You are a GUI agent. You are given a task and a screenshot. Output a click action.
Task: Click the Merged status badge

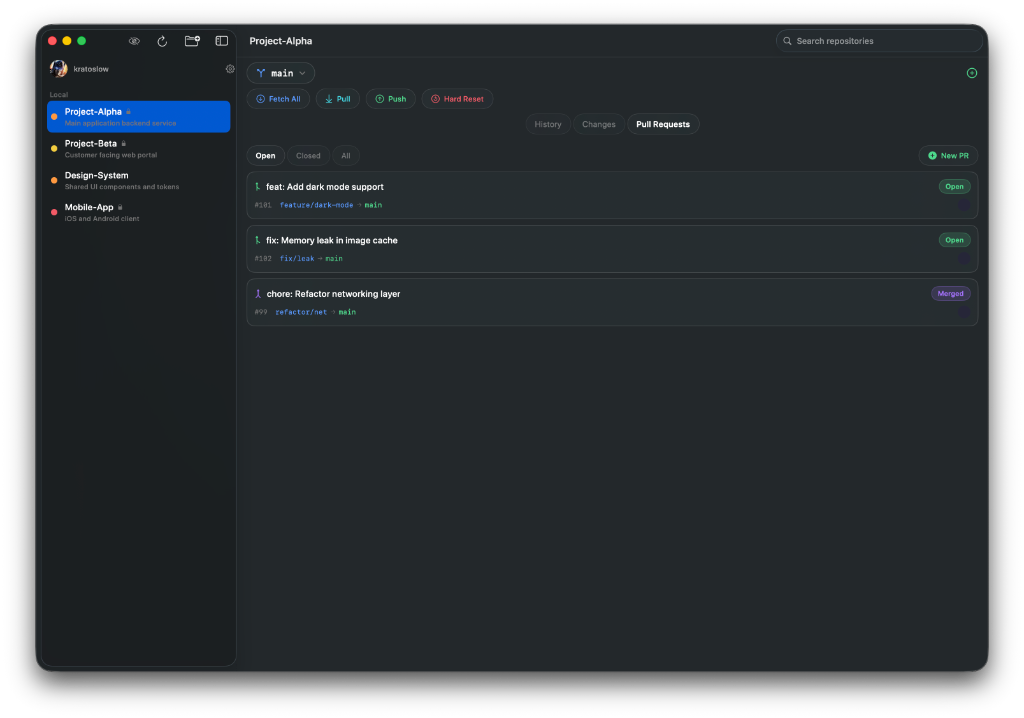[x=950, y=294]
